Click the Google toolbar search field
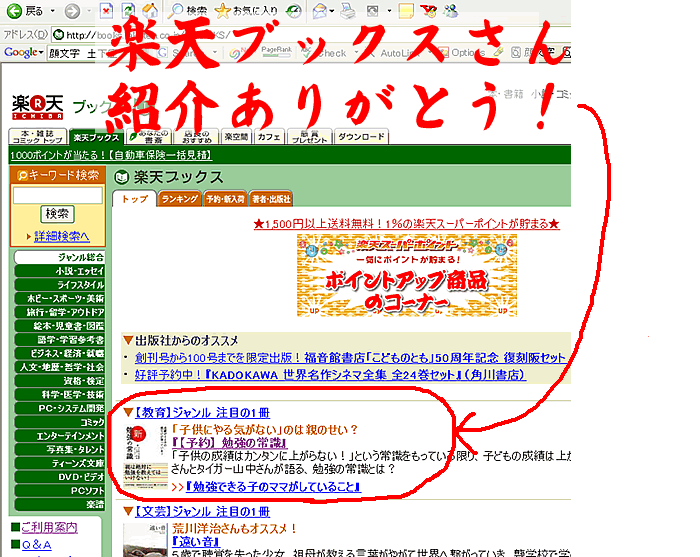Viewport: 700px width, 557px height. [98, 53]
